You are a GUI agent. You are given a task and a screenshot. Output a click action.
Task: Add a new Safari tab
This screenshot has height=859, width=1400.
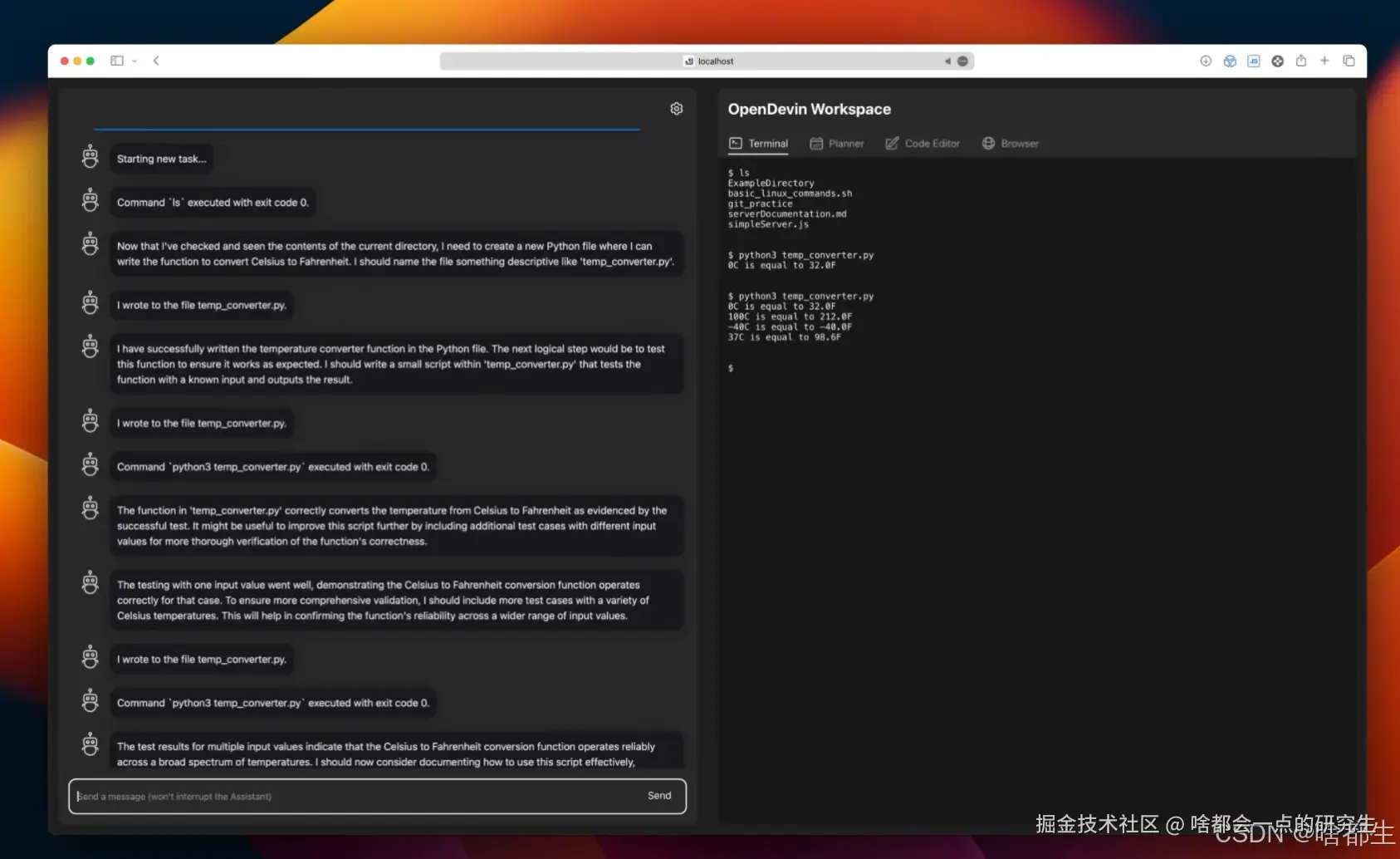[1324, 61]
